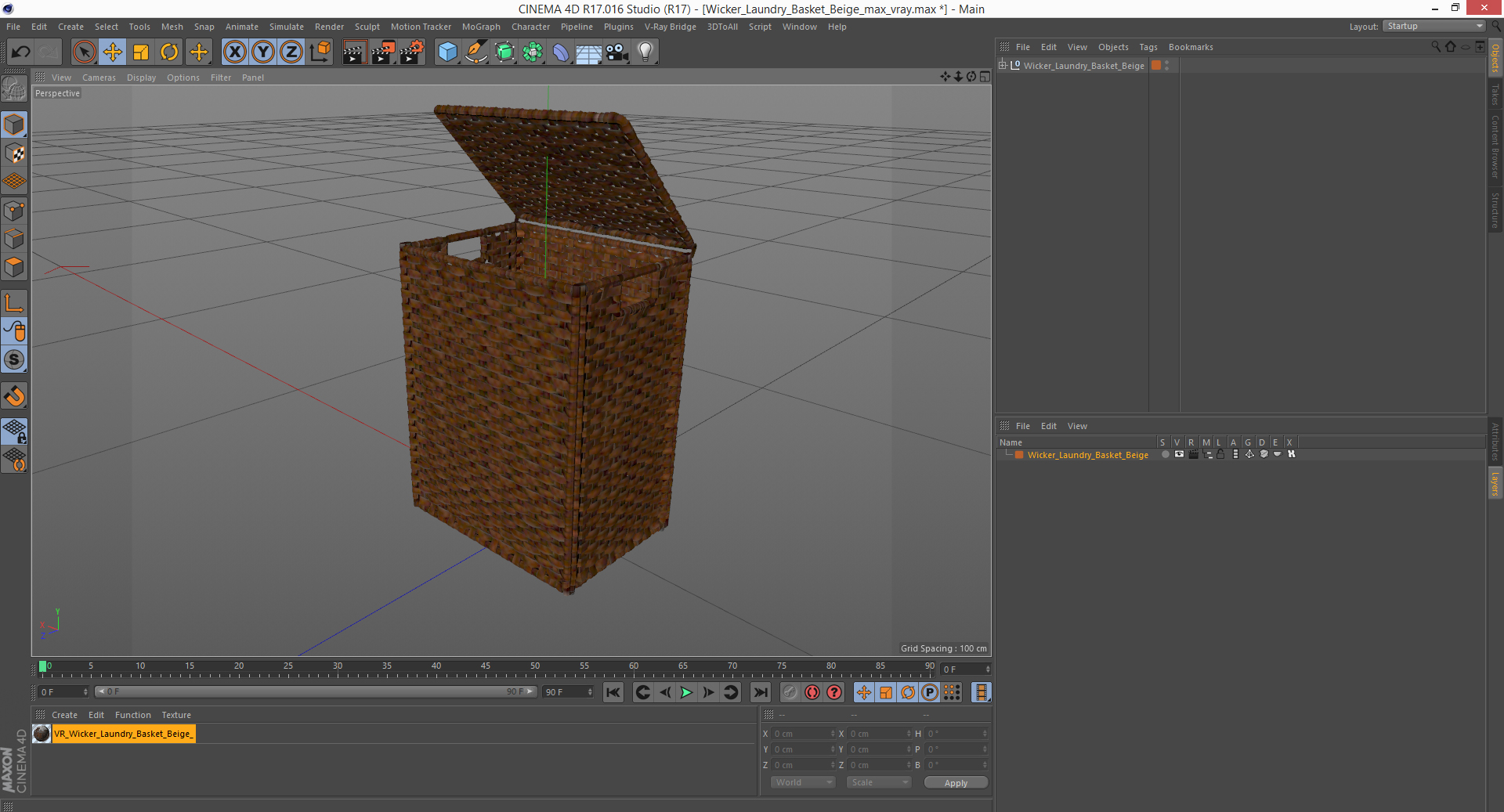Toggle the X axis lock
This screenshot has height=812, width=1504.
coord(234,52)
